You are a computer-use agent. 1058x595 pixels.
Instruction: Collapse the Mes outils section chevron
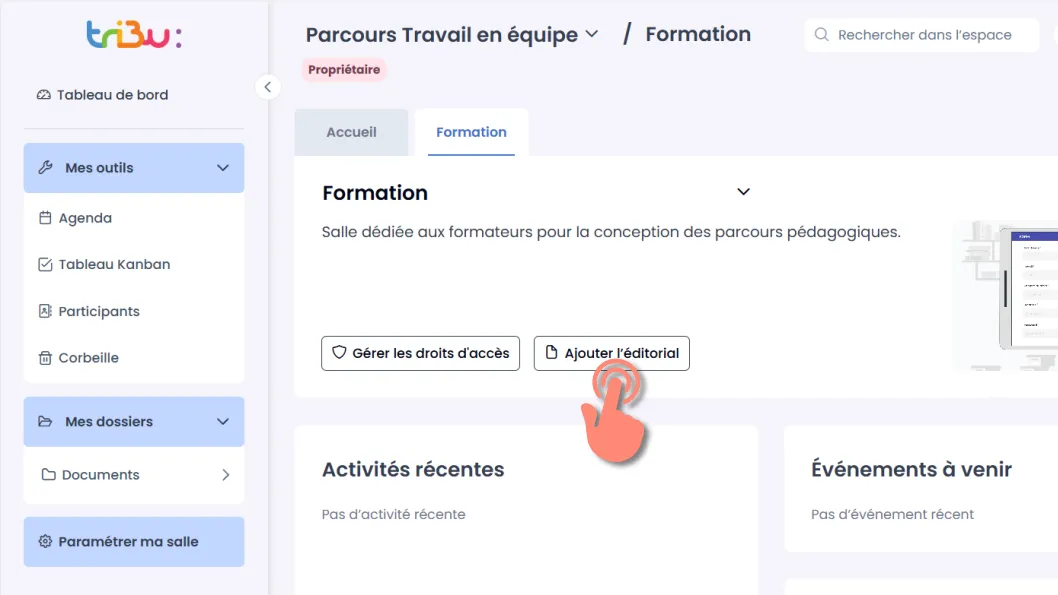pyautogui.click(x=223, y=168)
